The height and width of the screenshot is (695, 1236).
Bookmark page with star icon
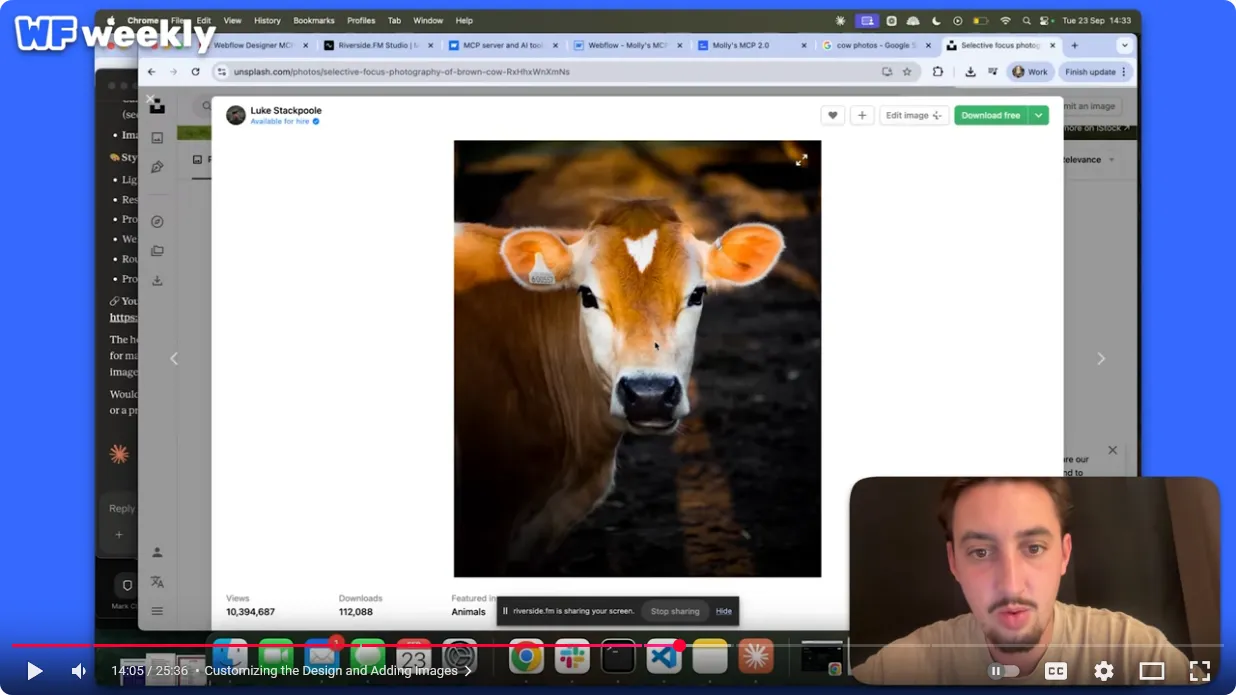point(907,72)
